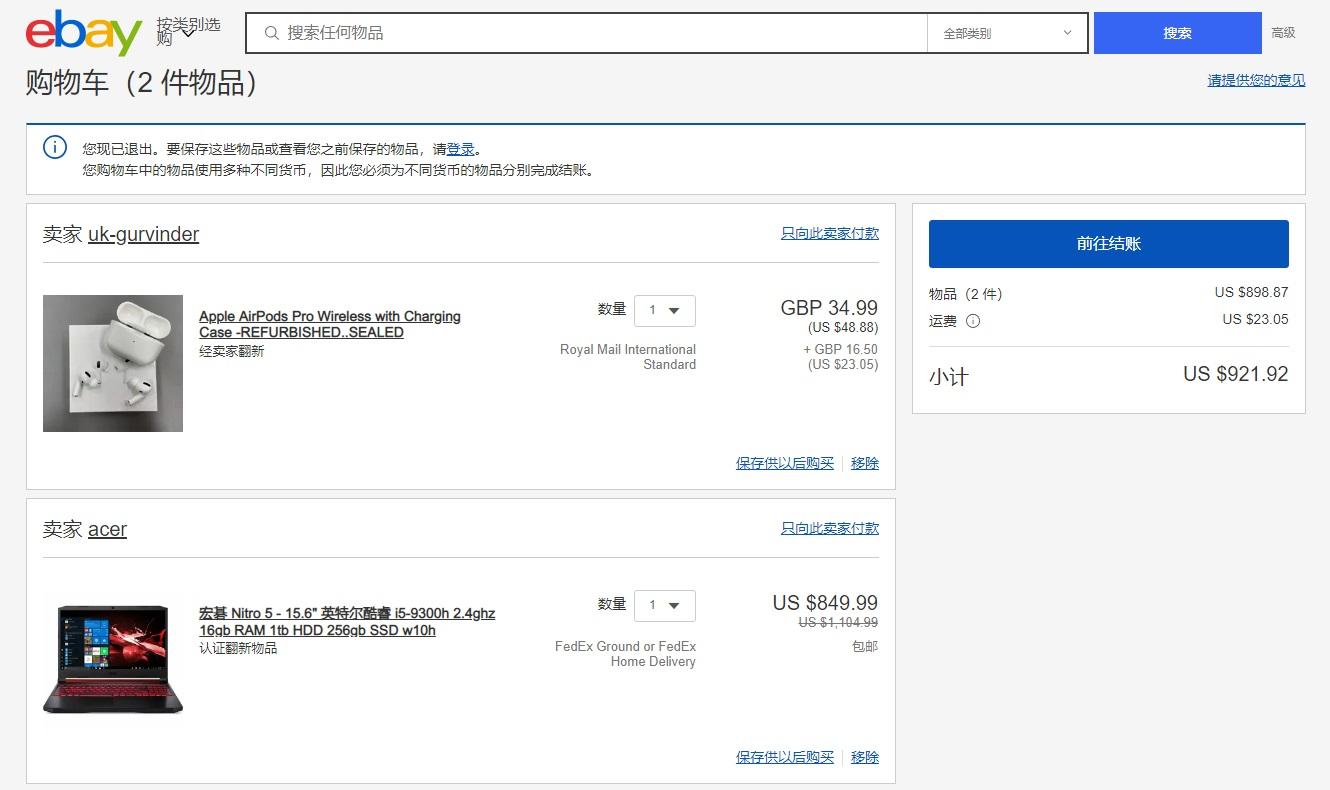Save the Acer Nitro 5 for later (保存供以后购买)
This screenshot has height=790, width=1330.
(x=785, y=757)
